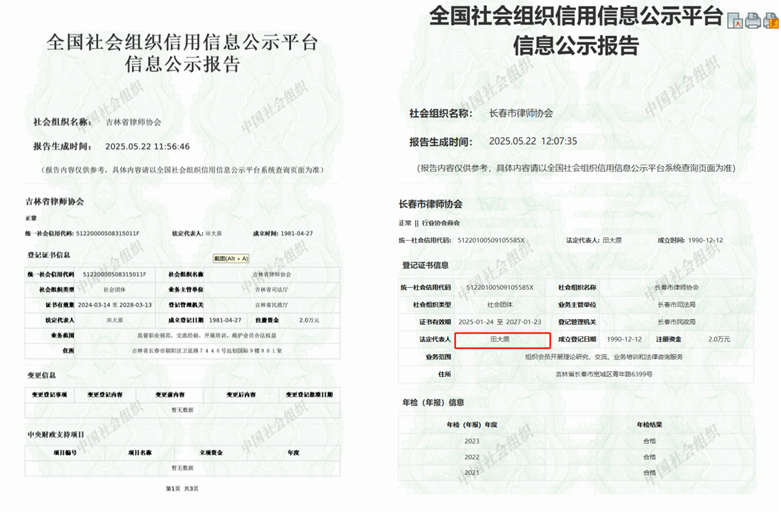Click the export-to-PDF icon at top right
The image size is (781, 512).
(735, 19)
